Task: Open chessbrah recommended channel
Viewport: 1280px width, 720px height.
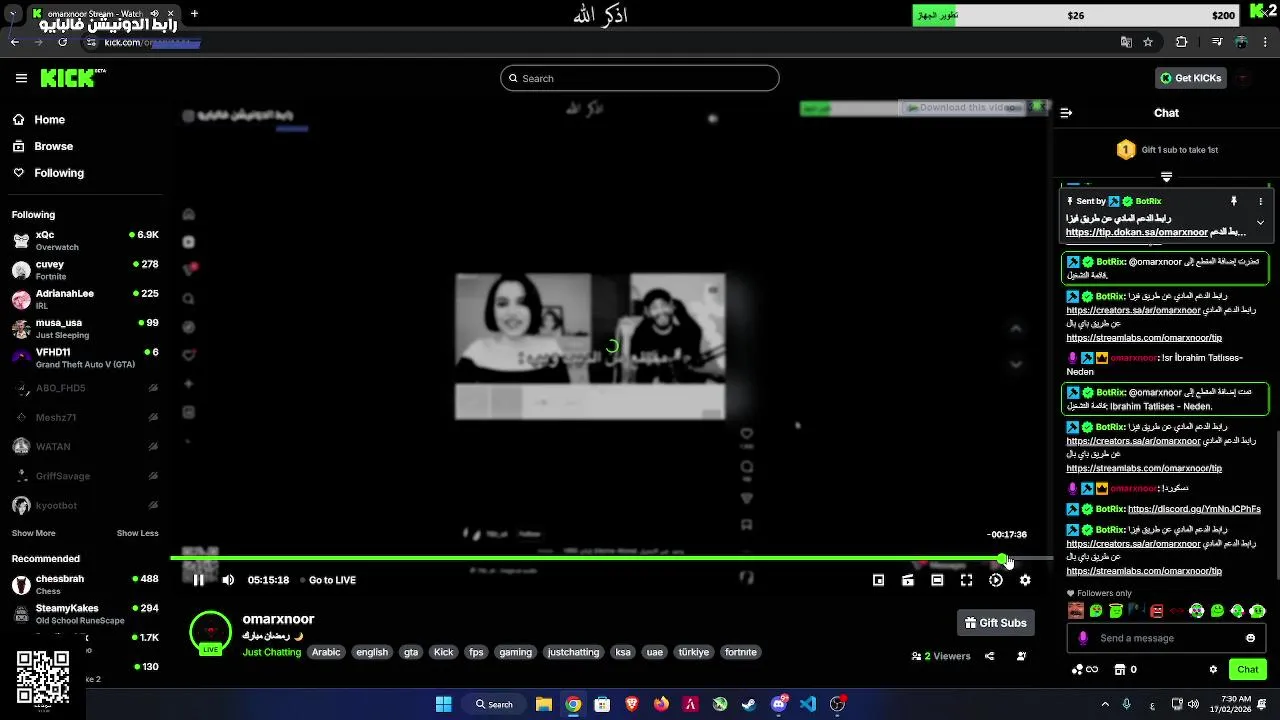Action: (85, 584)
